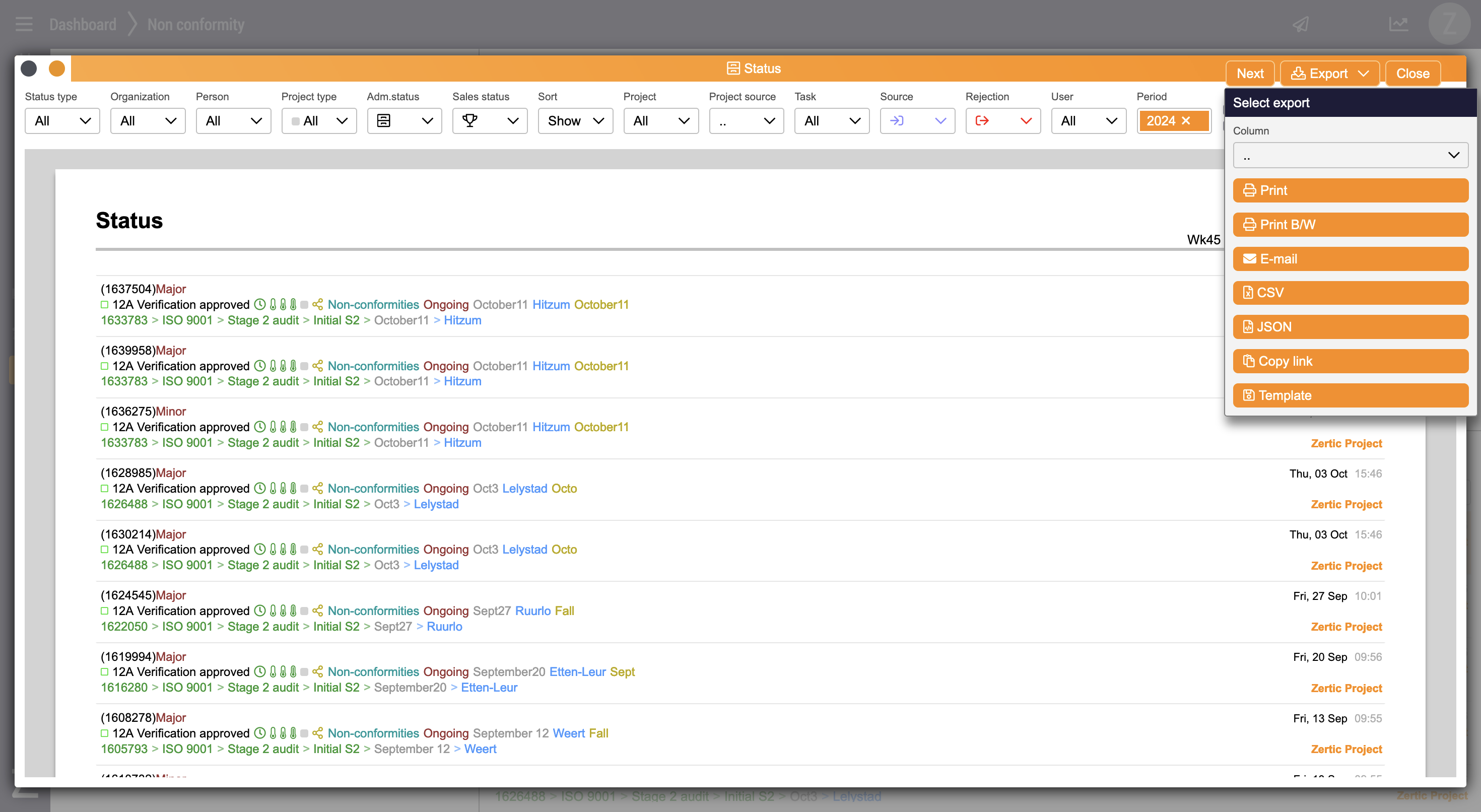
Task: Click the dark circle window button
Action: 29,69
